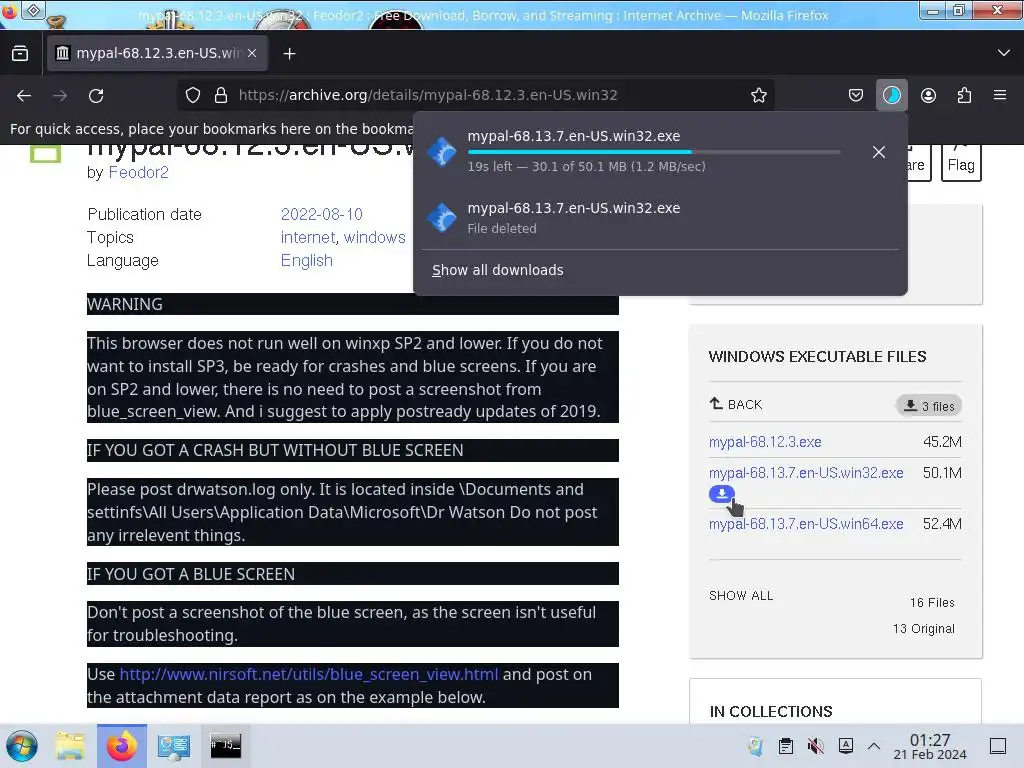Open a new tab with the plus button
This screenshot has width=1024, height=768.
pos(289,54)
